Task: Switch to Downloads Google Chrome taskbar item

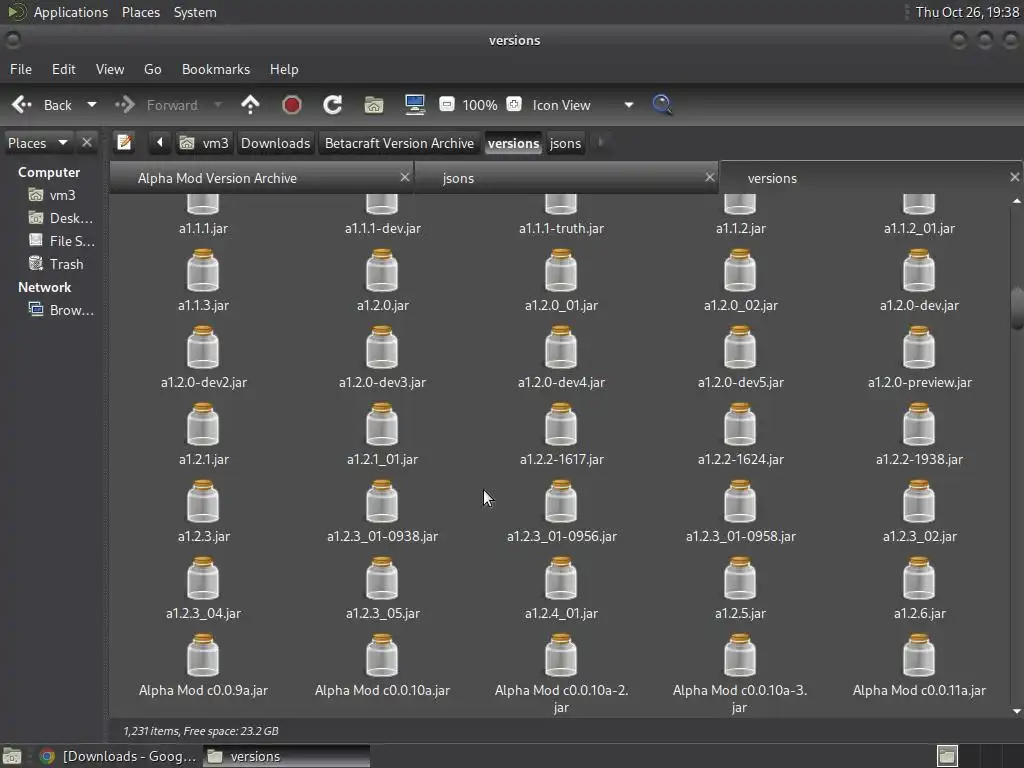Action: tap(118, 756)
